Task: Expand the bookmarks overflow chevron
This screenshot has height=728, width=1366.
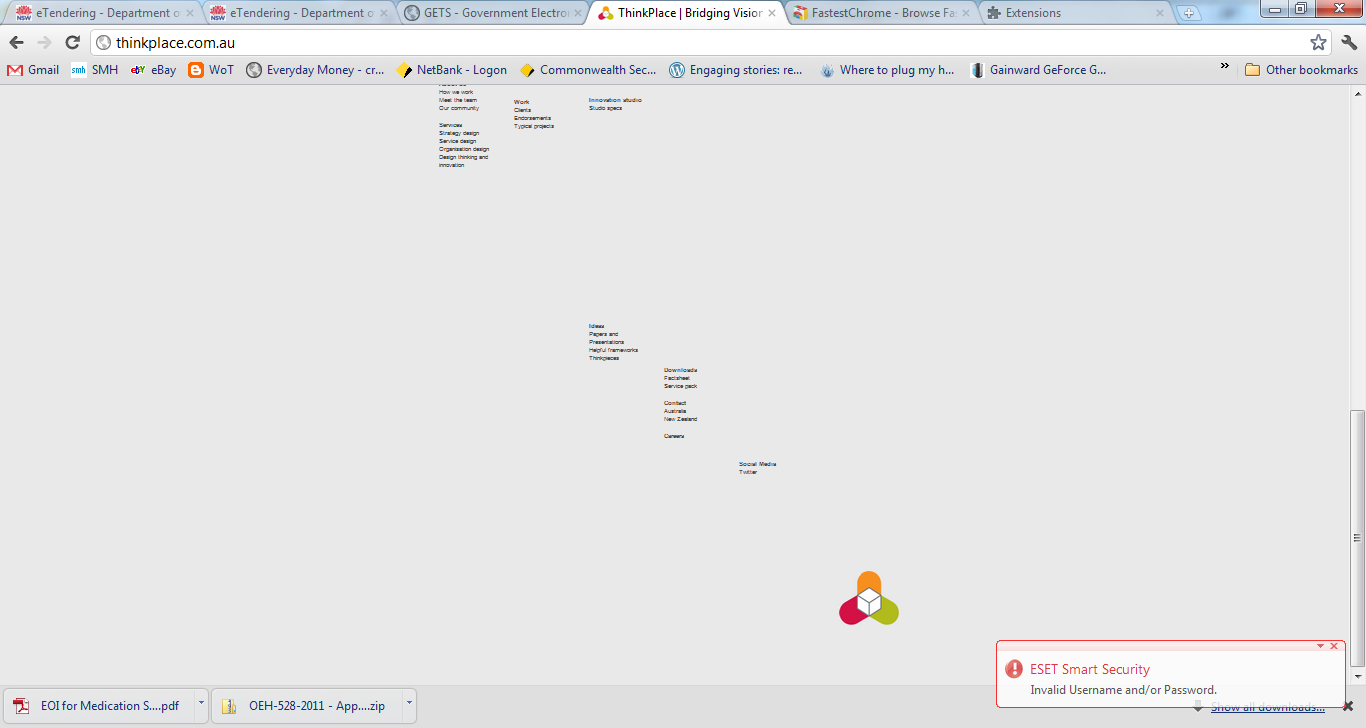Action: [1225, 67]
